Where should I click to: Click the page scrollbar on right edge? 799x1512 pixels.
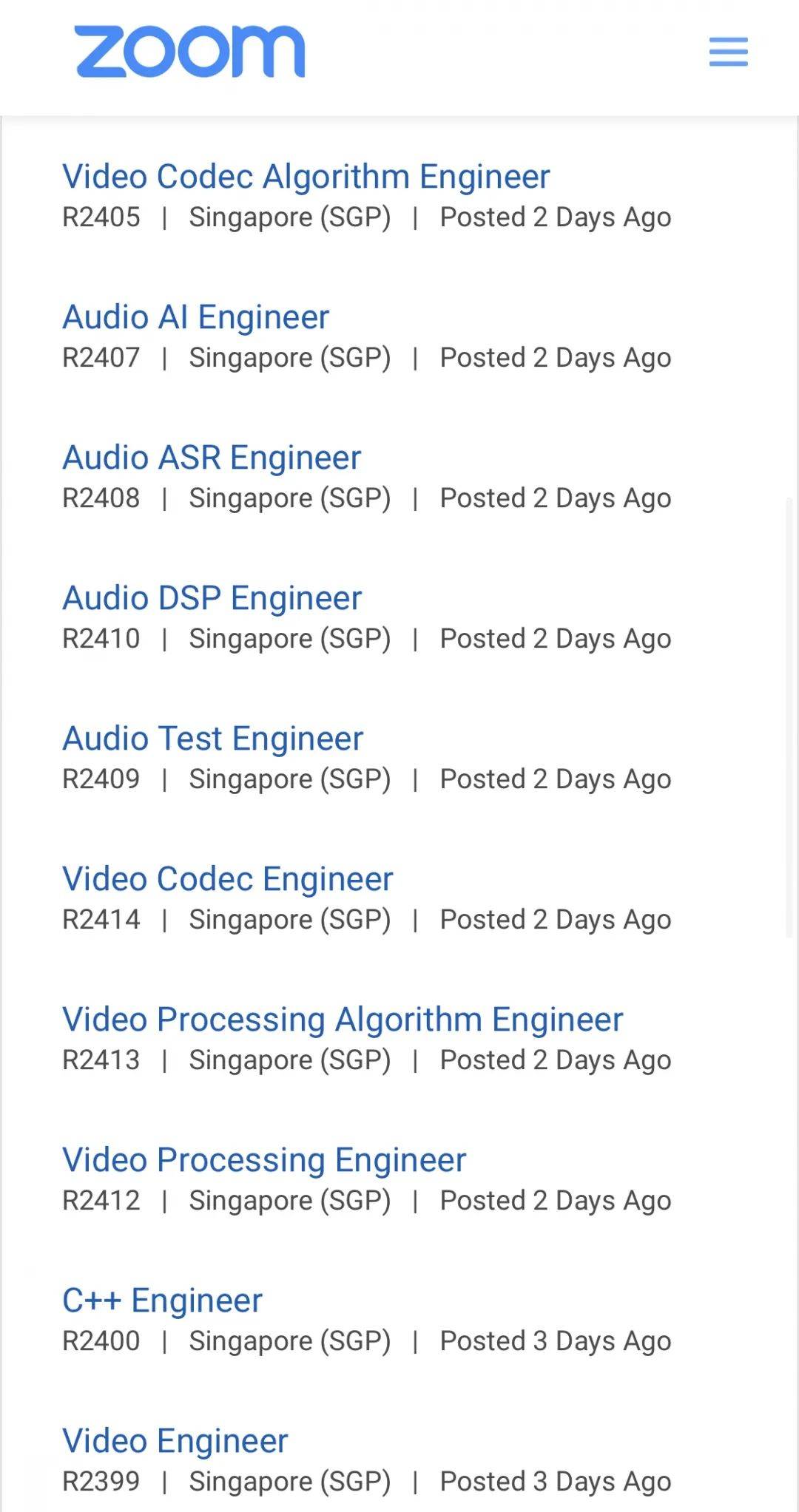[789, 717]
